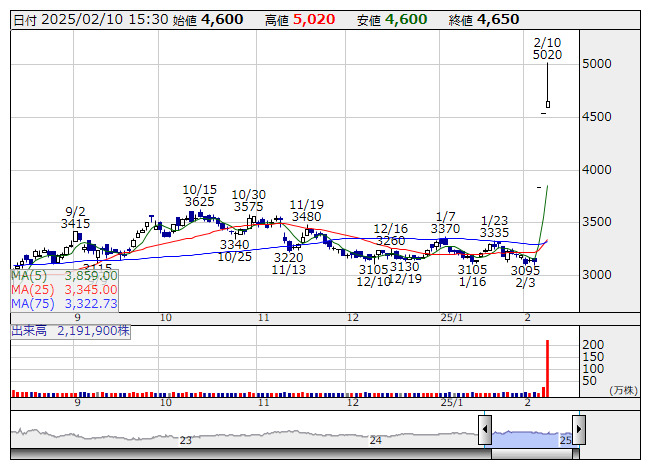Click the MA(75) legend entry
The image size is (653, 470).
pos(65,303)
